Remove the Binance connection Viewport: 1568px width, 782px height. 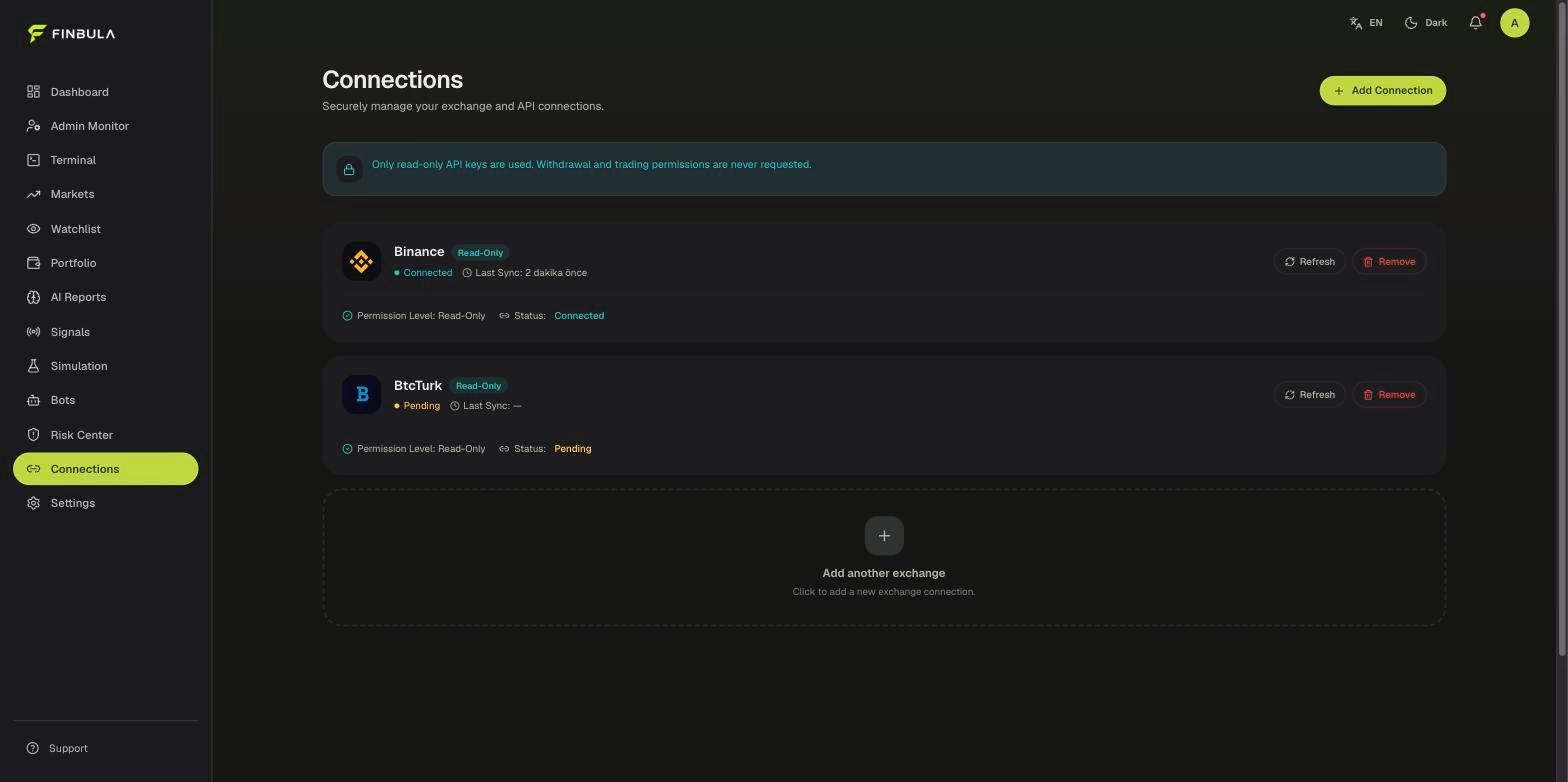pos(1389,262)
